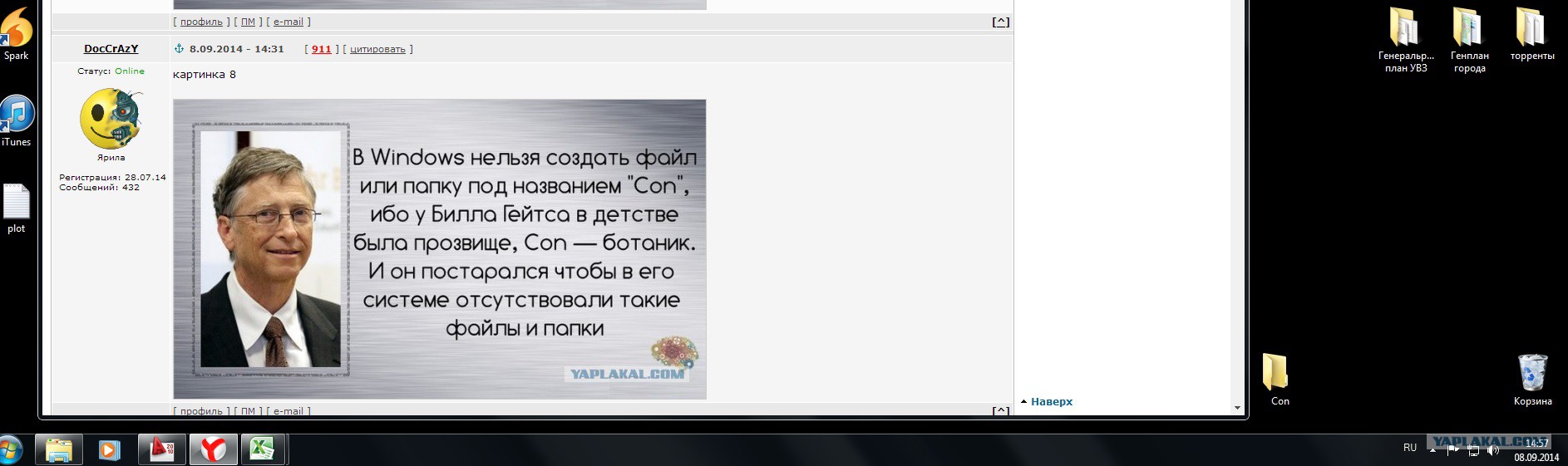
Task: Open the DocCrAzY user profile link
Action: coord(111,49)
